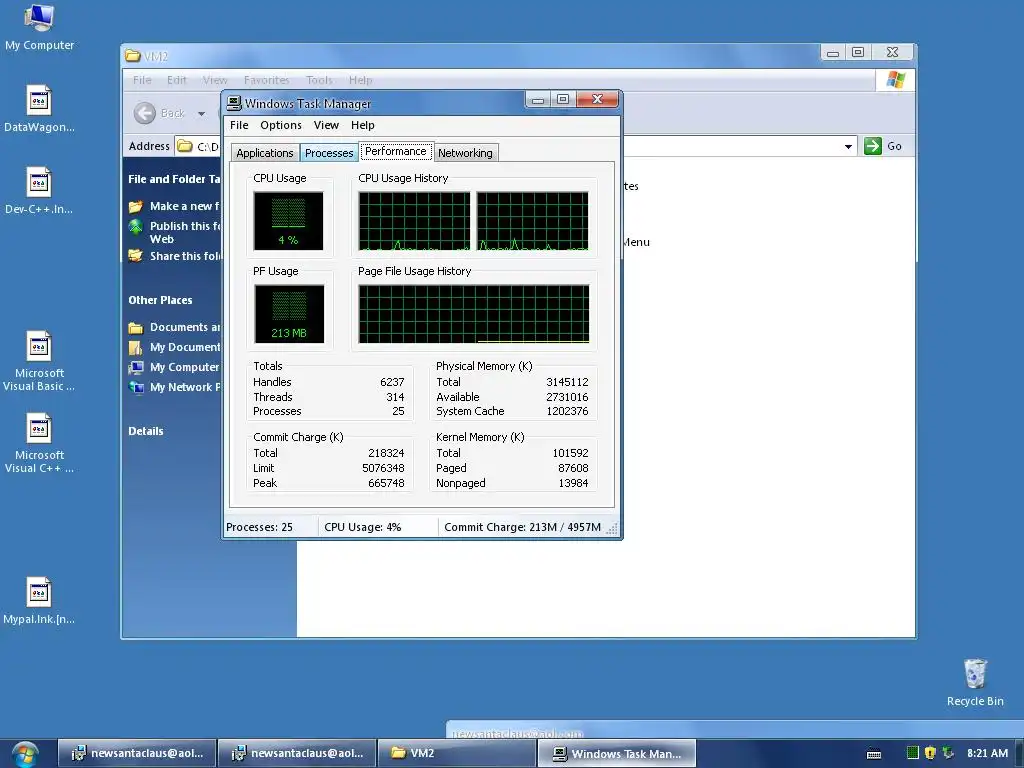This screenshot has height=768, width=1024.
Task: Open Microsoft Visual C++ desktop icon
Action: coord(39,444)
